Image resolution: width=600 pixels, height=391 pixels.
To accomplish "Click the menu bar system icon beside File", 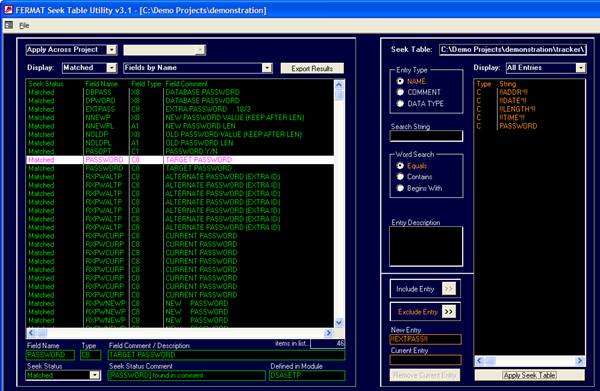I will tap(9, 25).
